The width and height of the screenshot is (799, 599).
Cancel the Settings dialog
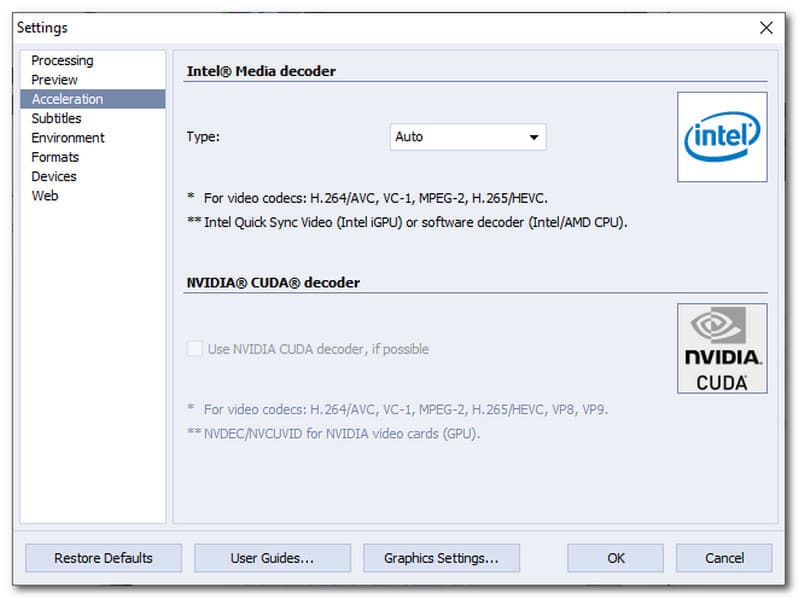point(724,558)
